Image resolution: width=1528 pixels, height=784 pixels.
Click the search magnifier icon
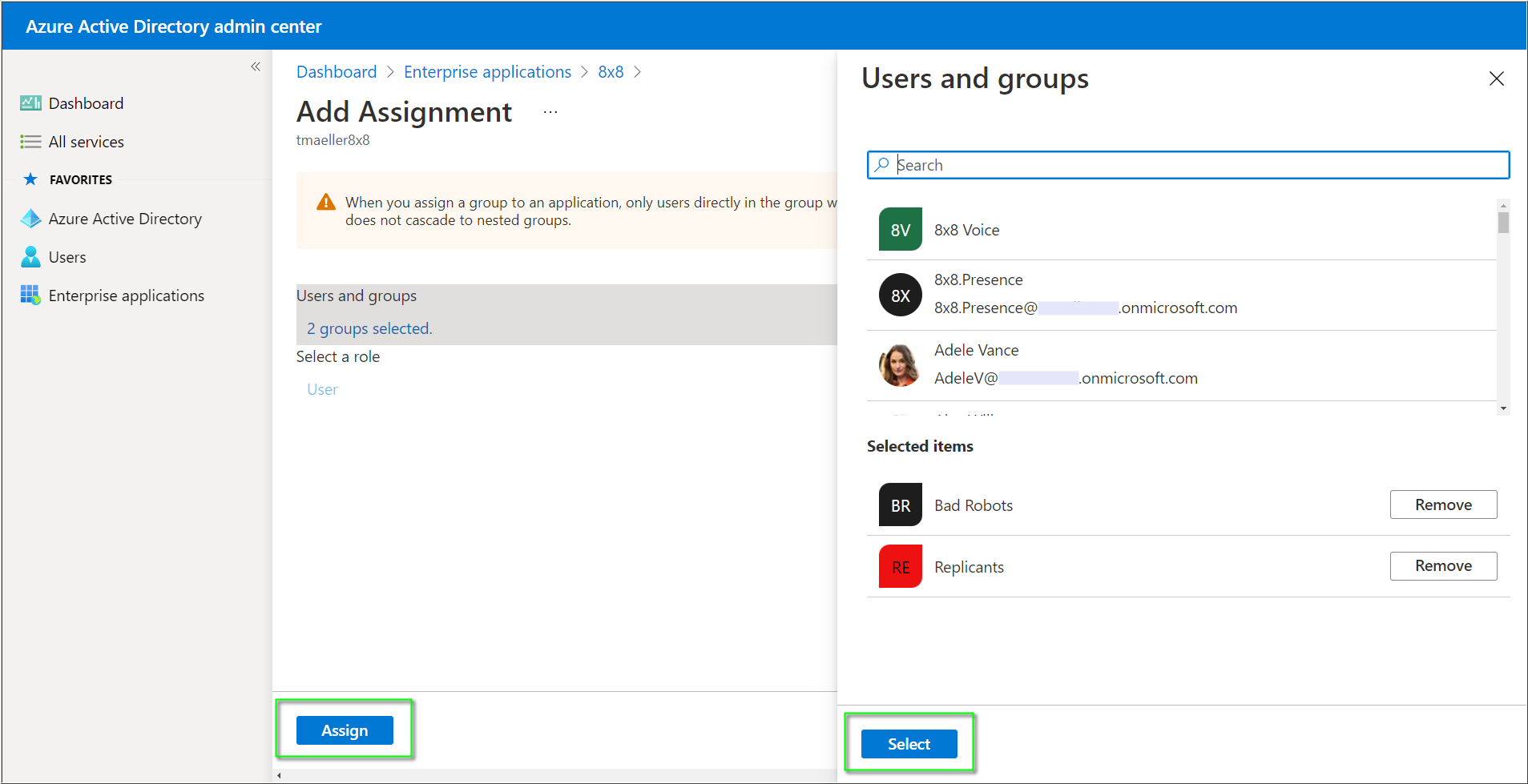click(x=881, y=164)
